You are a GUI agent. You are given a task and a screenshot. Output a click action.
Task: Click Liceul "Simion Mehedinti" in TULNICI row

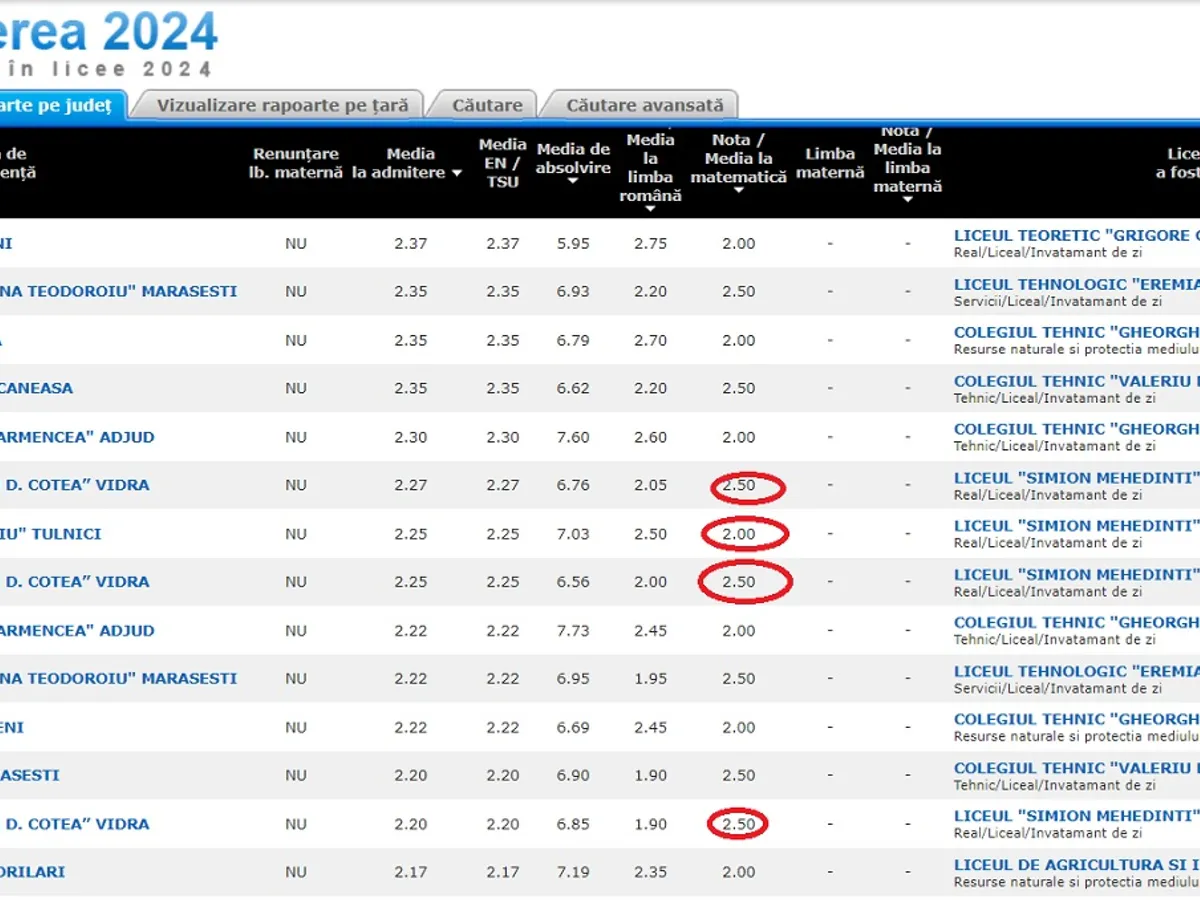point(1076,526)
